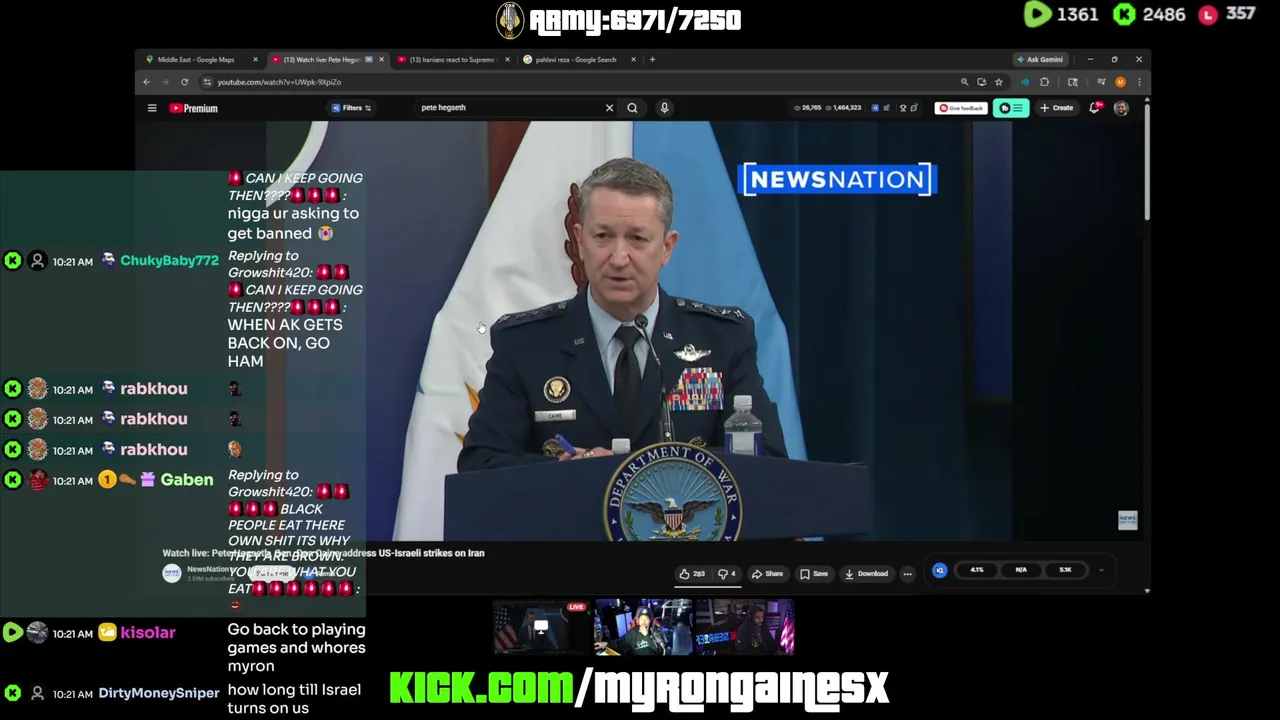Go back with the browser back arrow
Screen dimensions: 1280x720
pos(146,82)
